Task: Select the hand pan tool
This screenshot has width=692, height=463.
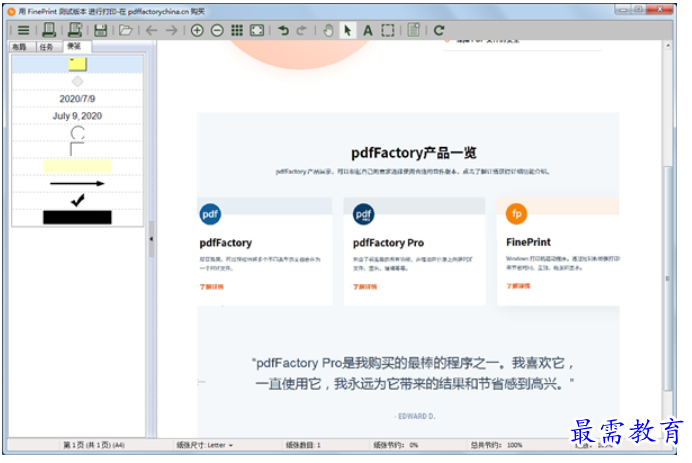Action: click(x=328, y=30)
